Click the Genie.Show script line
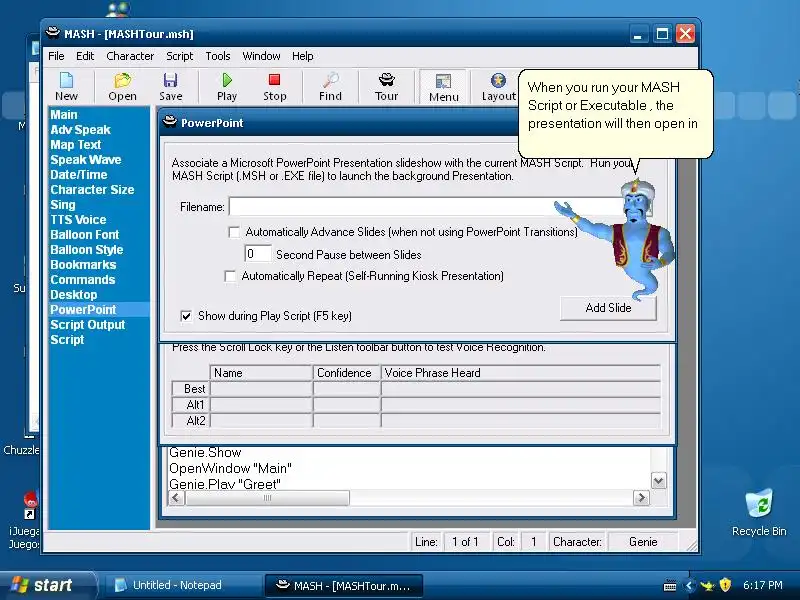This screenshot has width=800, height=600. tap(205, 453)
